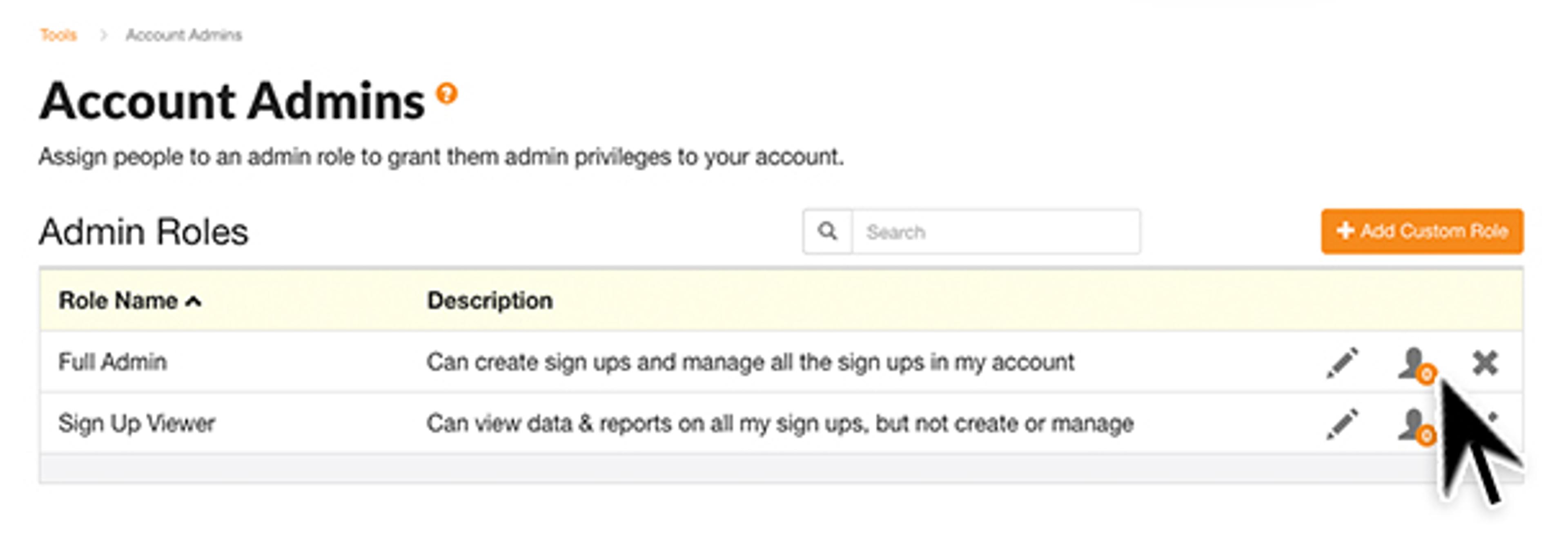Select the Full Admin role name
Screen dimensions: 1568x535
click(x=112, y=362)
